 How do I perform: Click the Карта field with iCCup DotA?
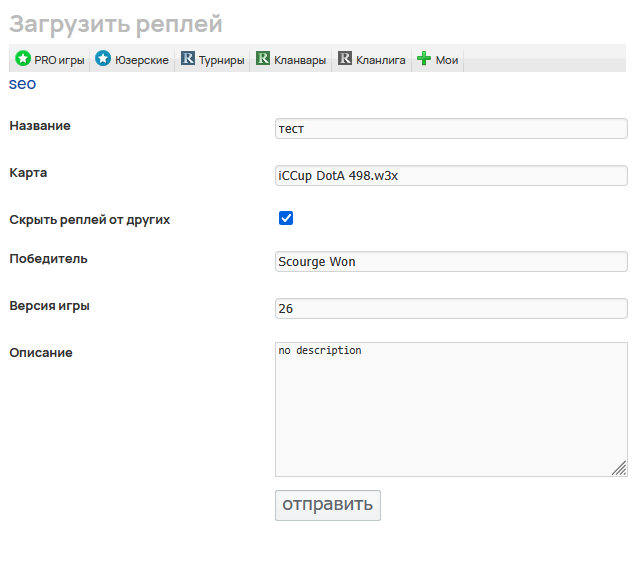[x=451, y=175]
